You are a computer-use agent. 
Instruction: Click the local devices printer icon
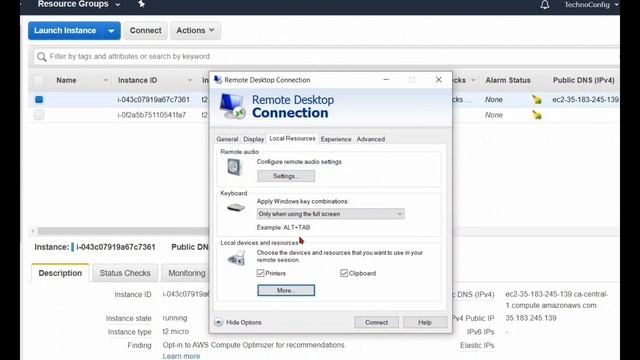point(236,259)
